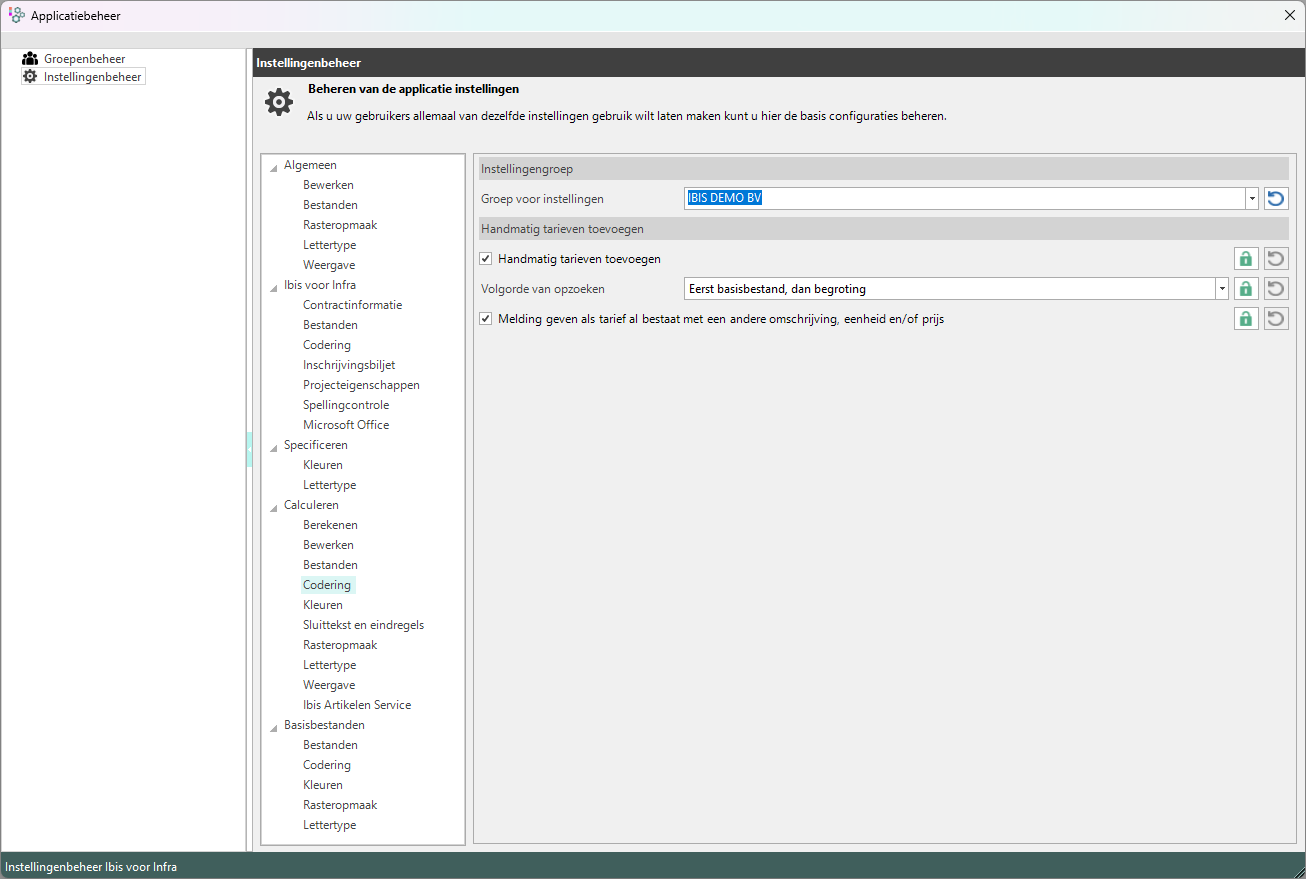Reset the Handmatig tarieven toevoegen setting
1306x879 pixels.
(1275, 259)
